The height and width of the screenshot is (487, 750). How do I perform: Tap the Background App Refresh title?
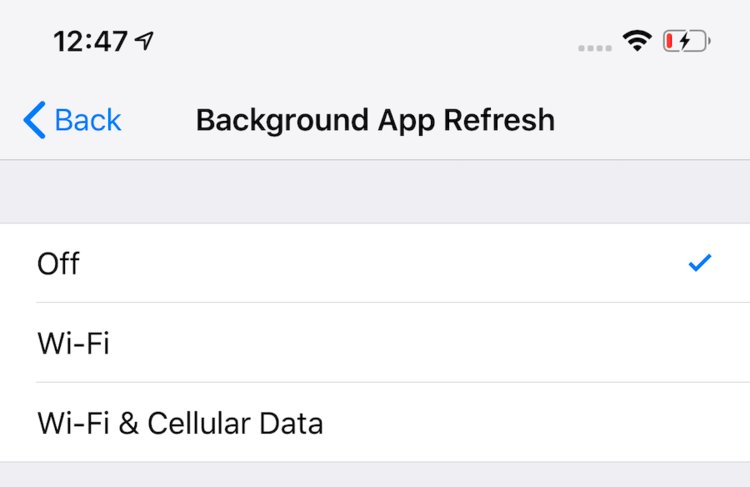tap(375, 121)
